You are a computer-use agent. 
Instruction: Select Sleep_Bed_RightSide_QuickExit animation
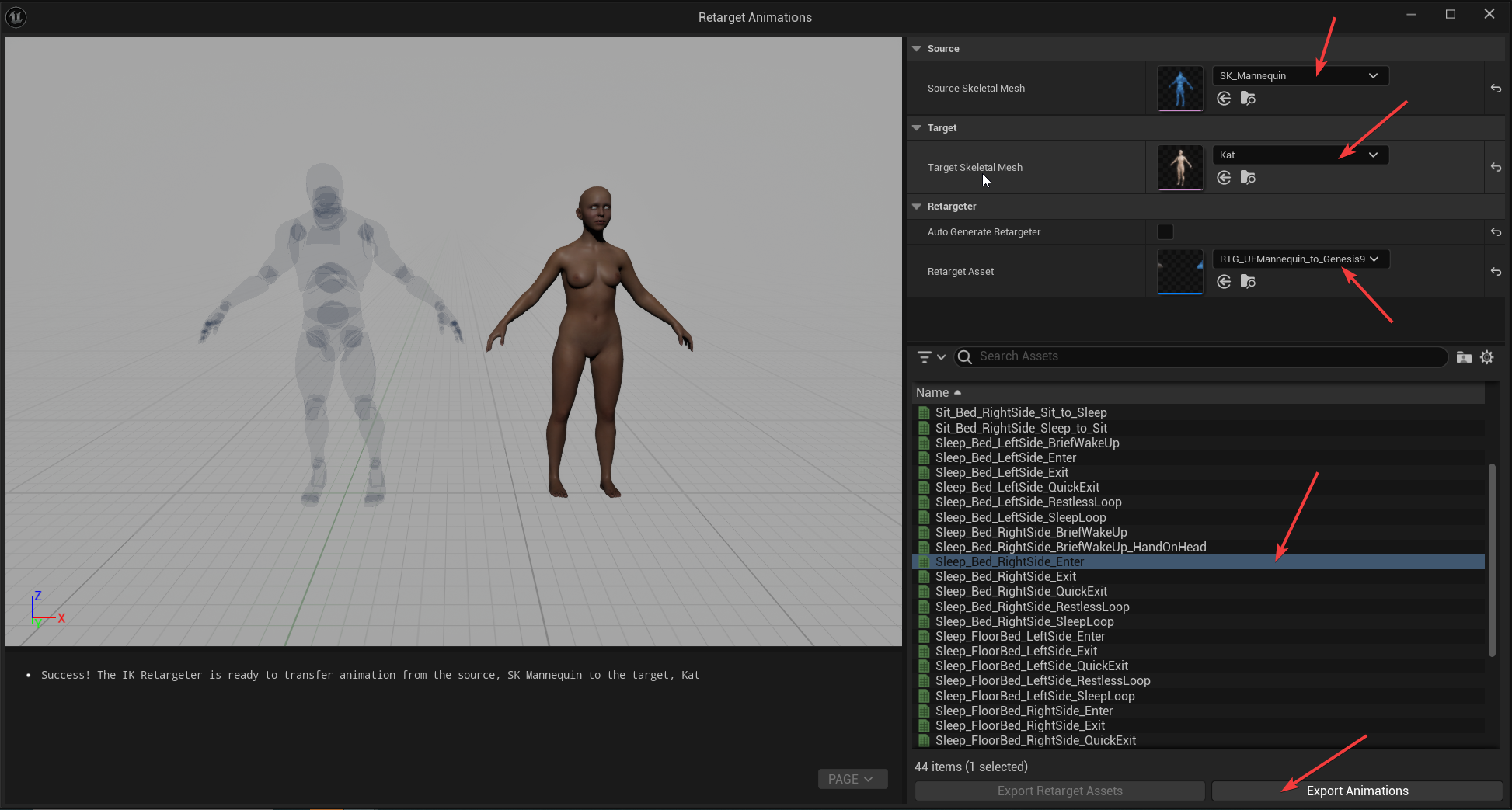[1198, 592]
